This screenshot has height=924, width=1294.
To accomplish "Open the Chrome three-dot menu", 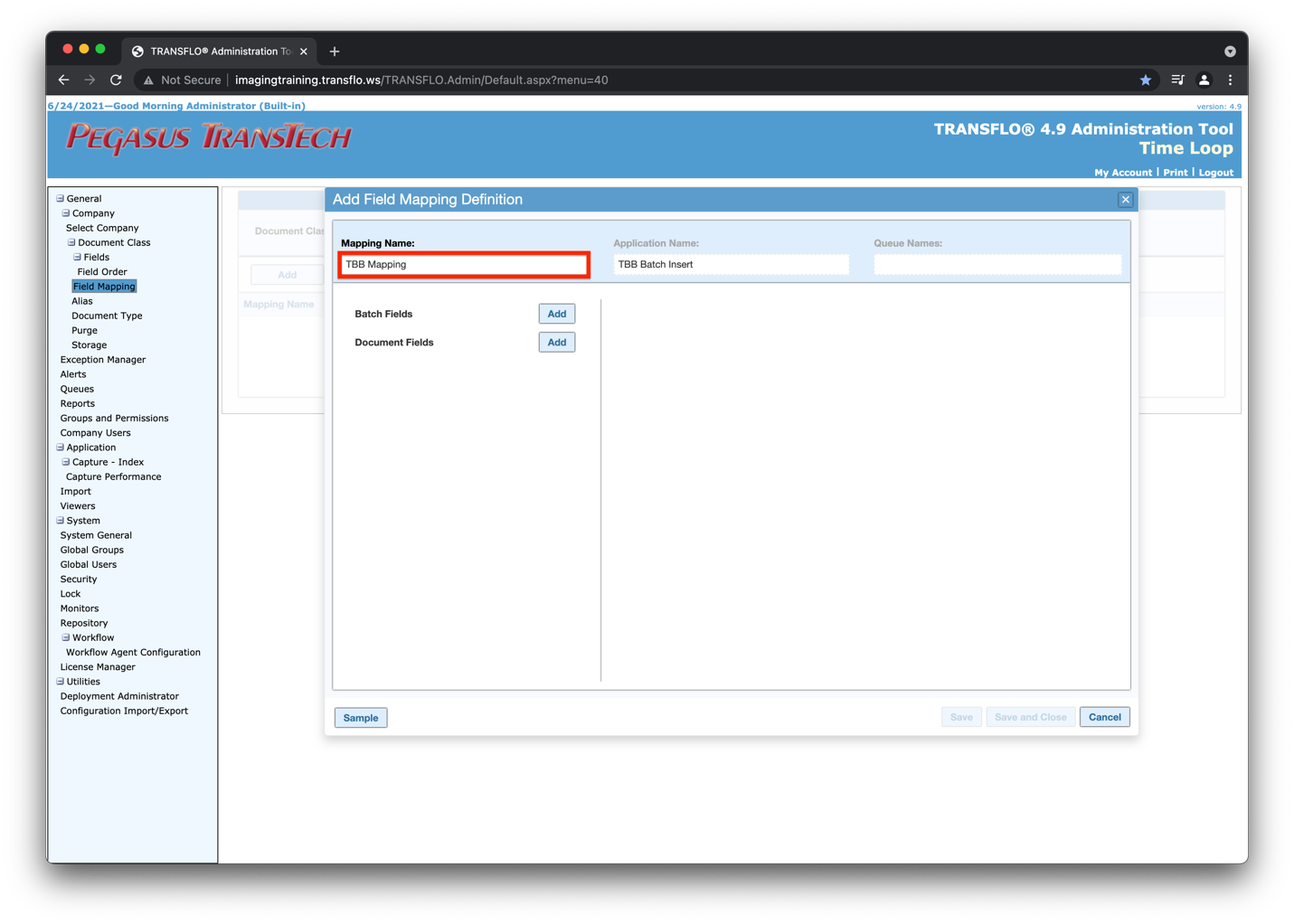I will click(1230, 80).
